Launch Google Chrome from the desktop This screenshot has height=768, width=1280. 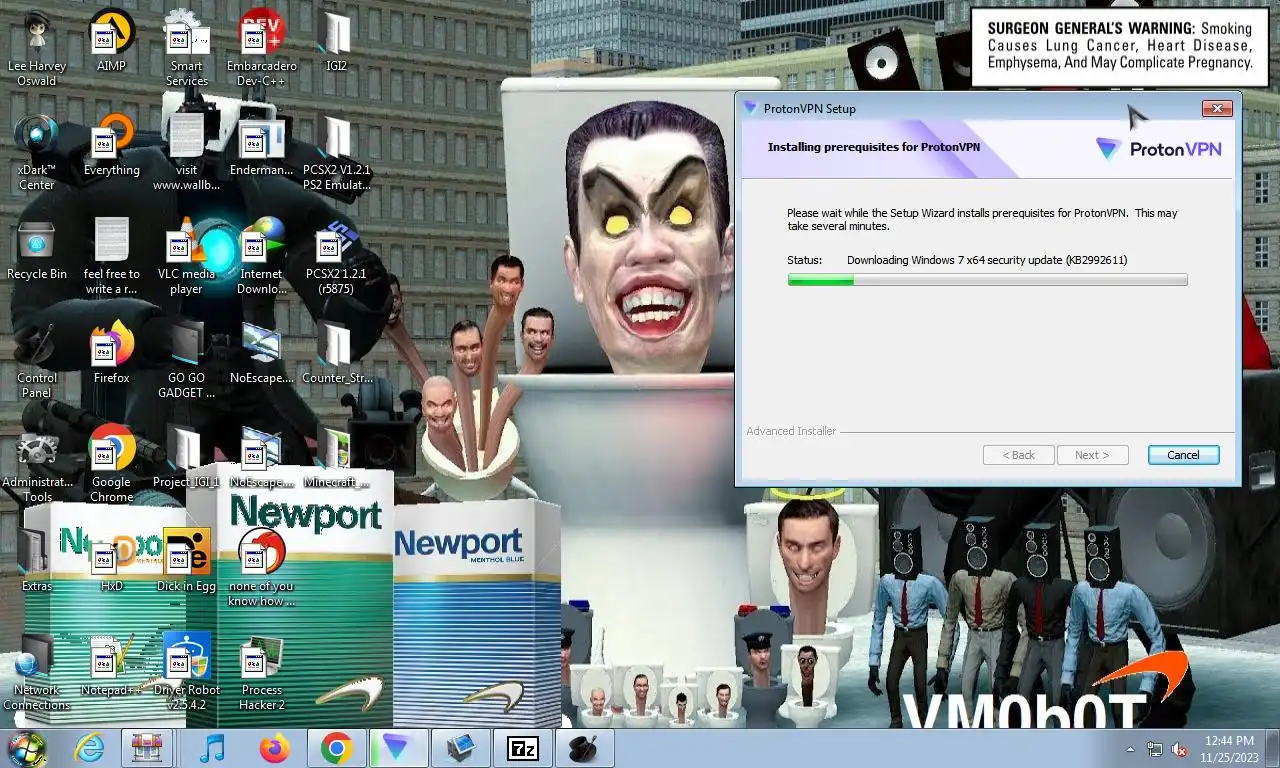tap(111, 464)
